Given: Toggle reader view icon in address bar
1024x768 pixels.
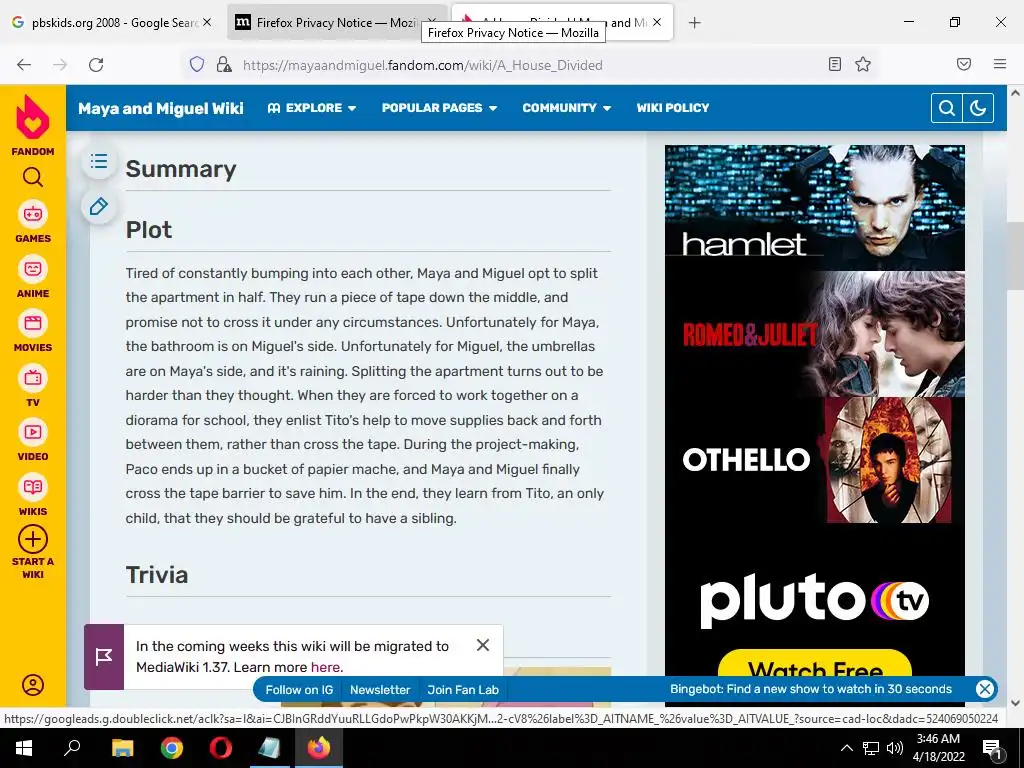Looking at the screenshot, I should point(835,64).
